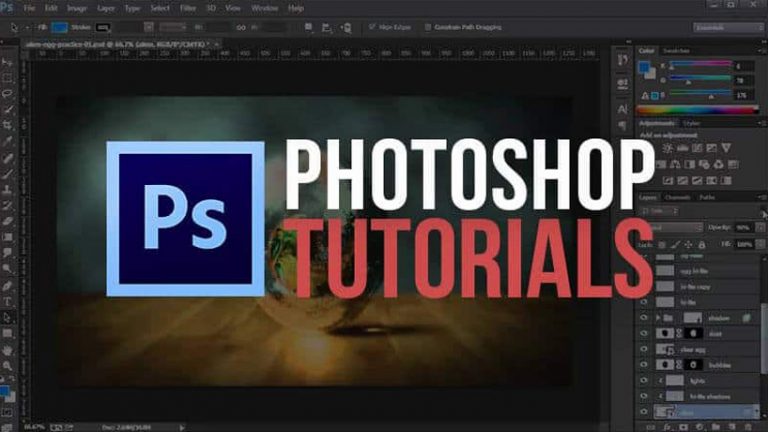Click the link width and height button

click(240, 27)
